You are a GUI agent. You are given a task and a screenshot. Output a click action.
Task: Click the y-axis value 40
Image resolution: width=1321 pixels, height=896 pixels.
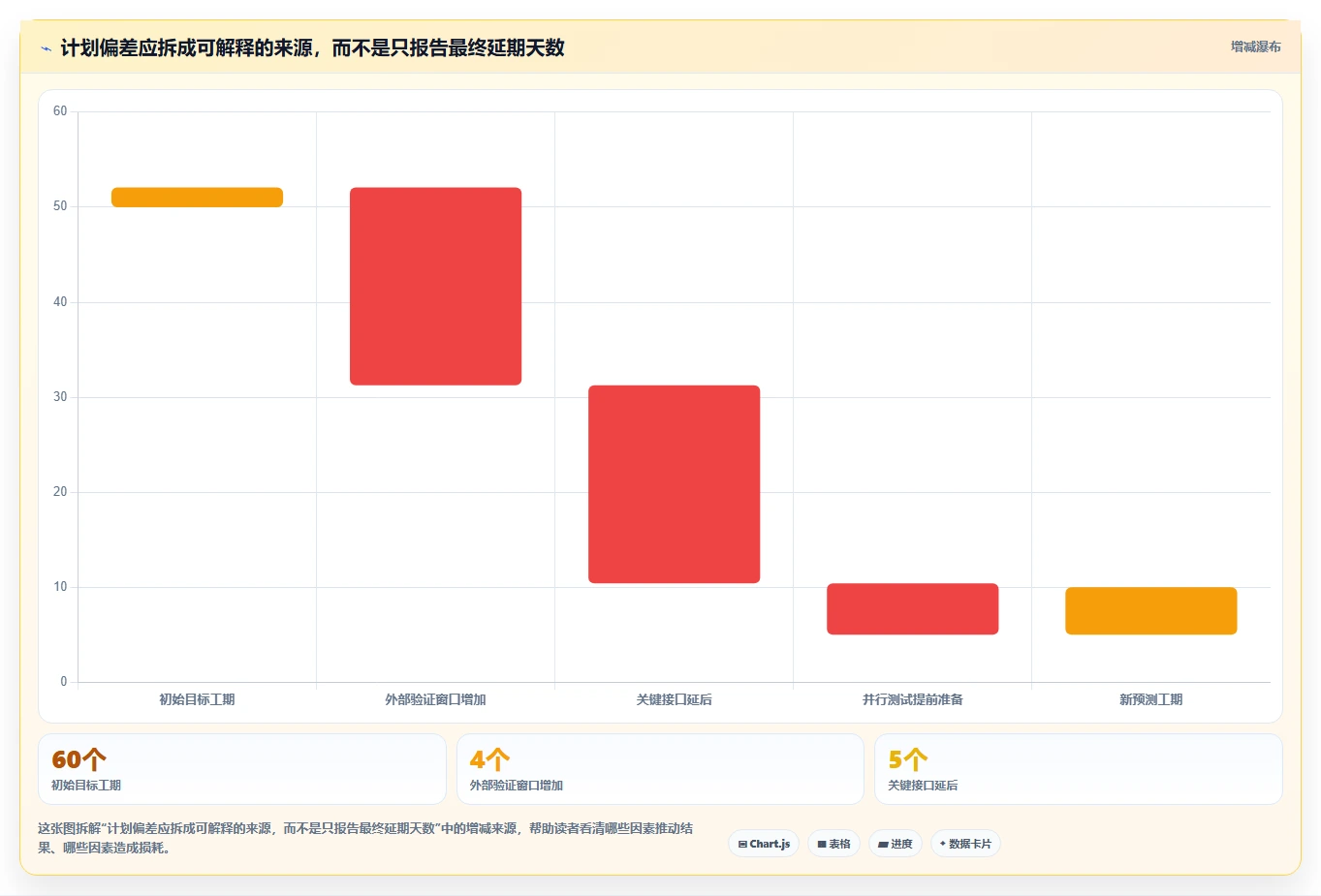click(x=60, y=302)
